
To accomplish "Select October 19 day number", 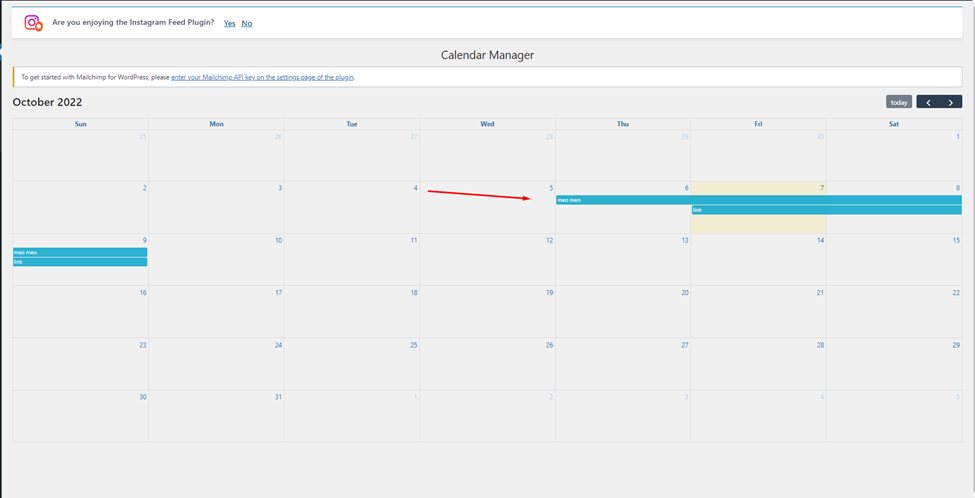I will 550,292.
